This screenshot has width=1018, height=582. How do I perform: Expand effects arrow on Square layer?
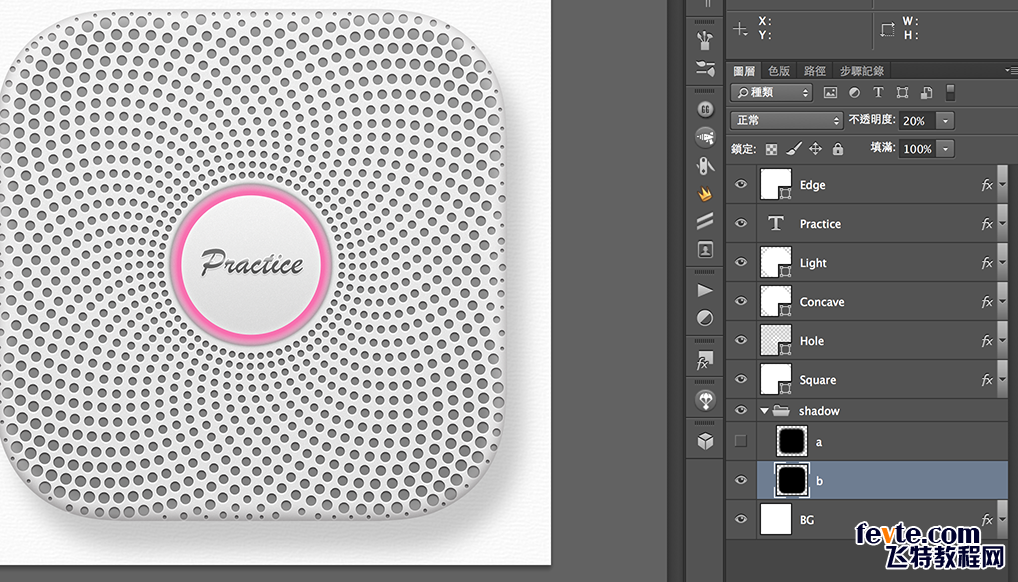click(1002, 380)
